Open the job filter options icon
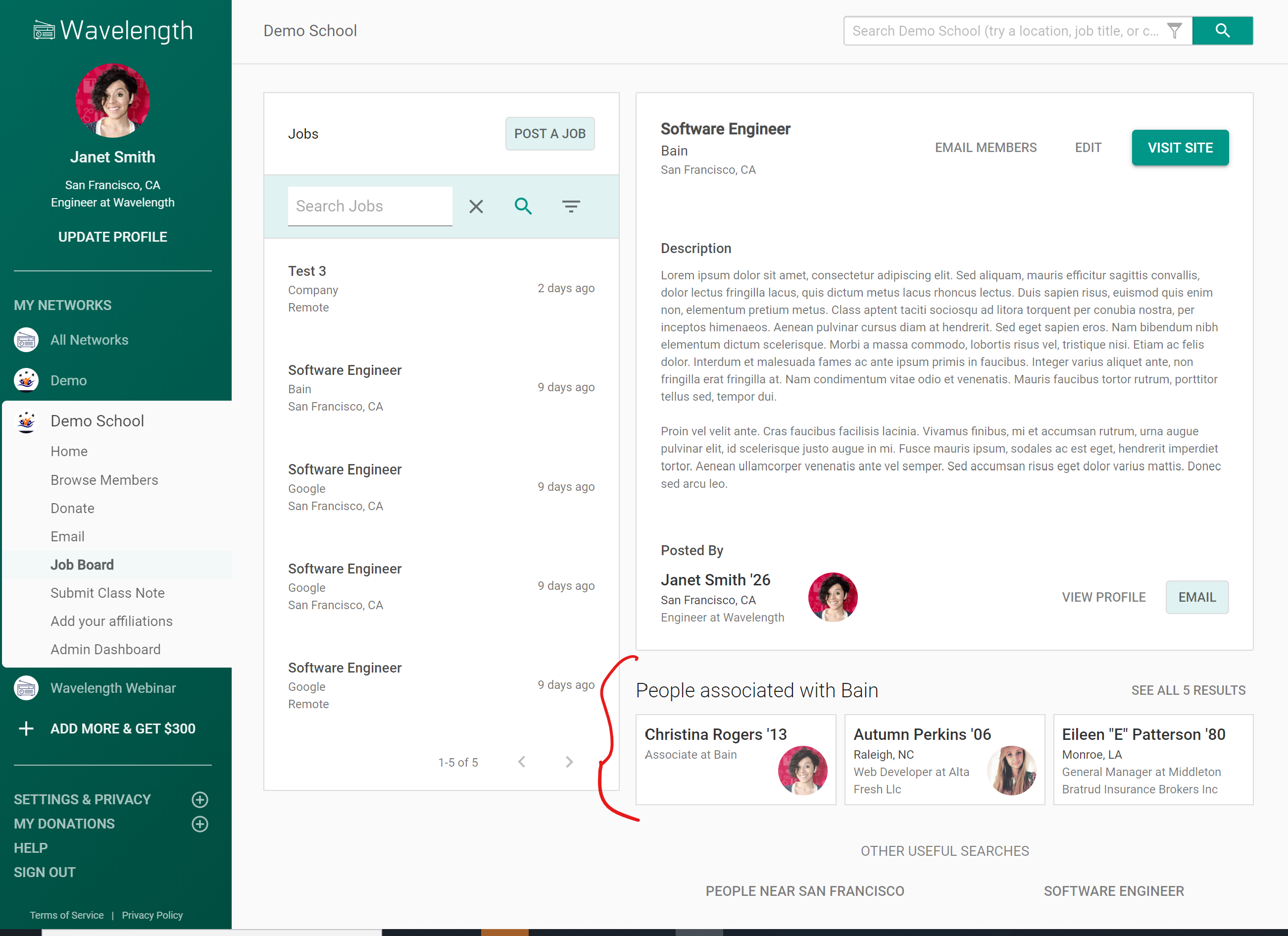This screenshot has height=936, width=1288. pos(571,207)
